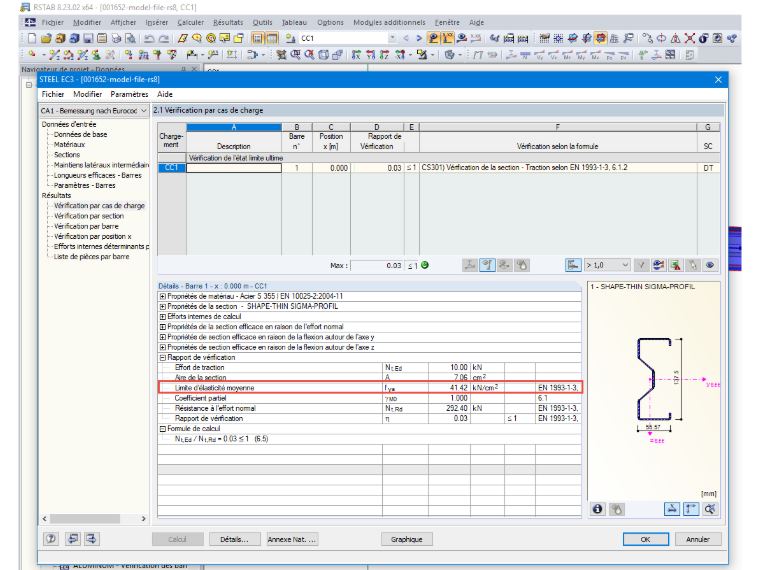The width and height of the screenshot is (760, 570).
Task: Collapse the Formule de calcul group
Action: point(163,429)
